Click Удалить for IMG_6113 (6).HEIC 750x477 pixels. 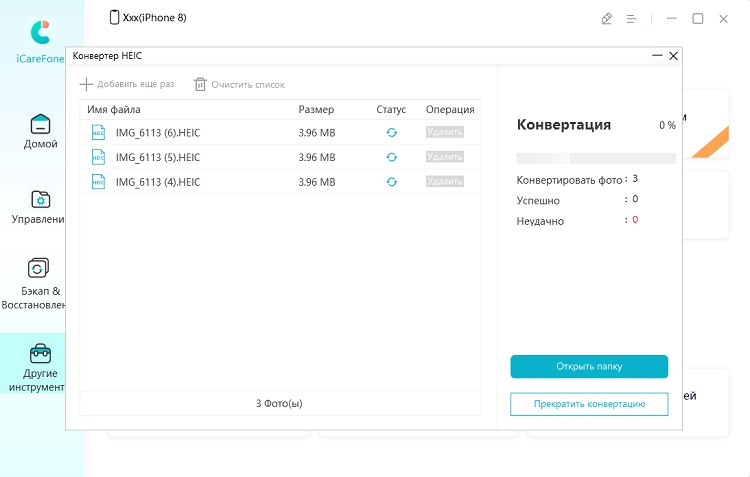[445, 132]
